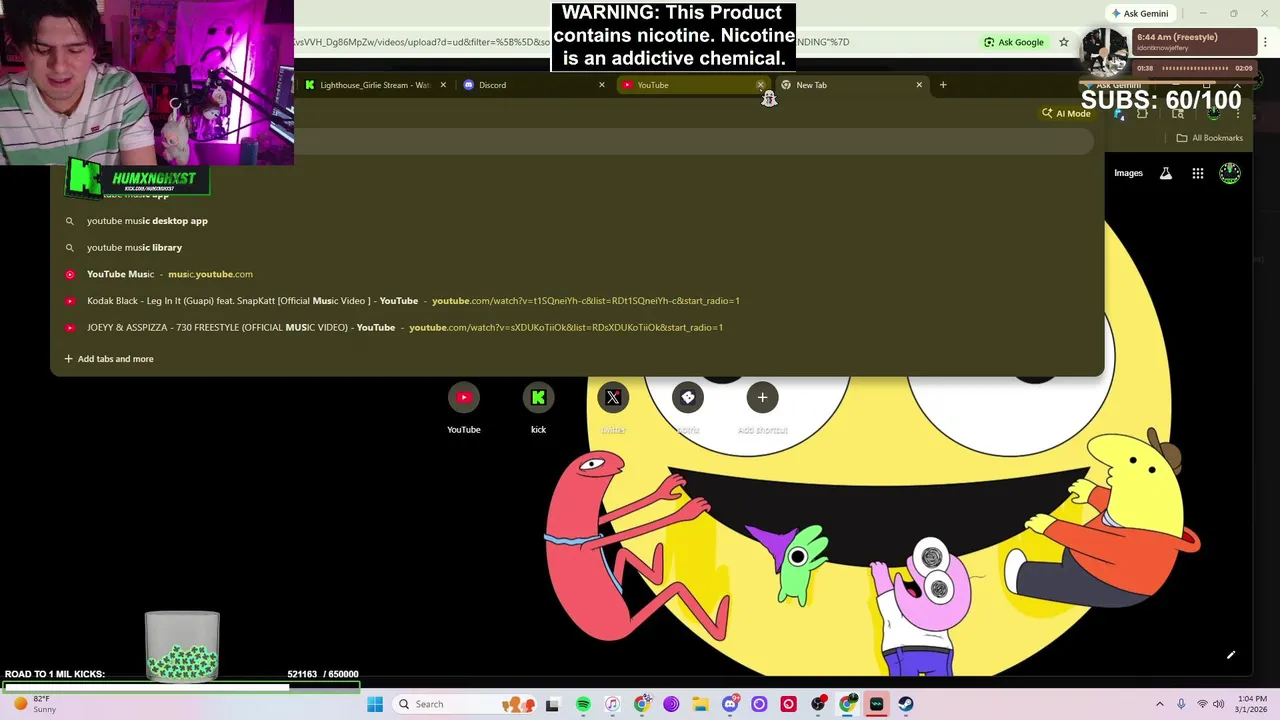Viewport: 1280px width, 720px height.
Task: Choose suggestion youtube music desktop app
Action: (x=577, y=221)
